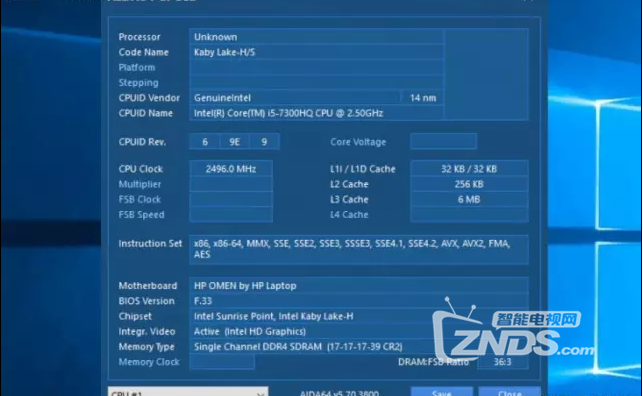Select the BIOS Version label
643x396 pixels.
[147, 301]
